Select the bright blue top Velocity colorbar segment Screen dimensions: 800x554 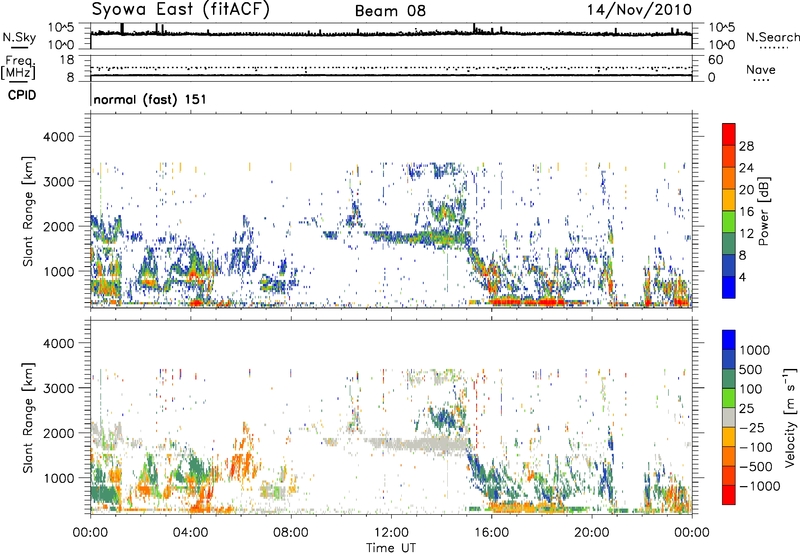(x=729, y=340)
